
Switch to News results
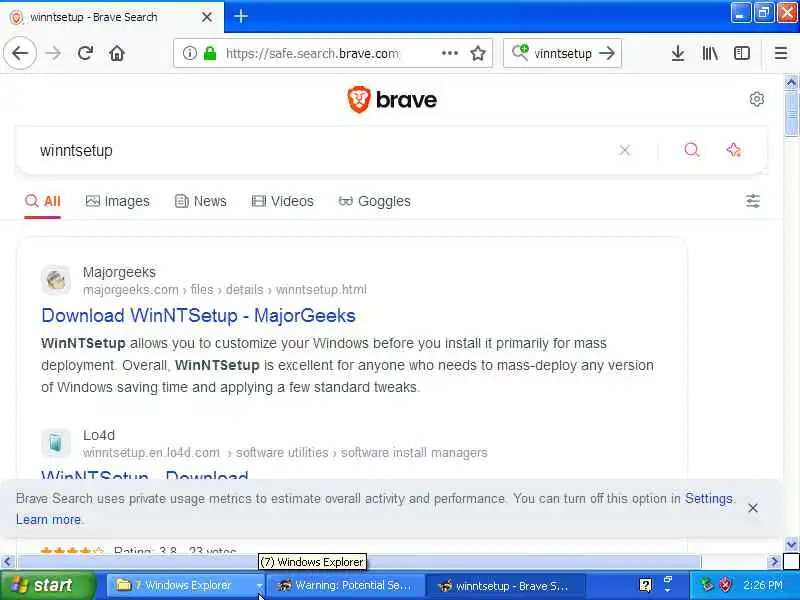pyautogui.click(x=201, y=201)
